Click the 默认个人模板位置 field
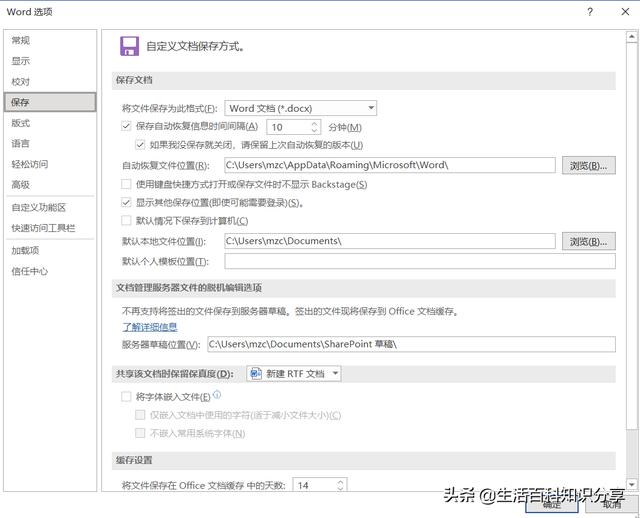 click(x=420, y=261)
